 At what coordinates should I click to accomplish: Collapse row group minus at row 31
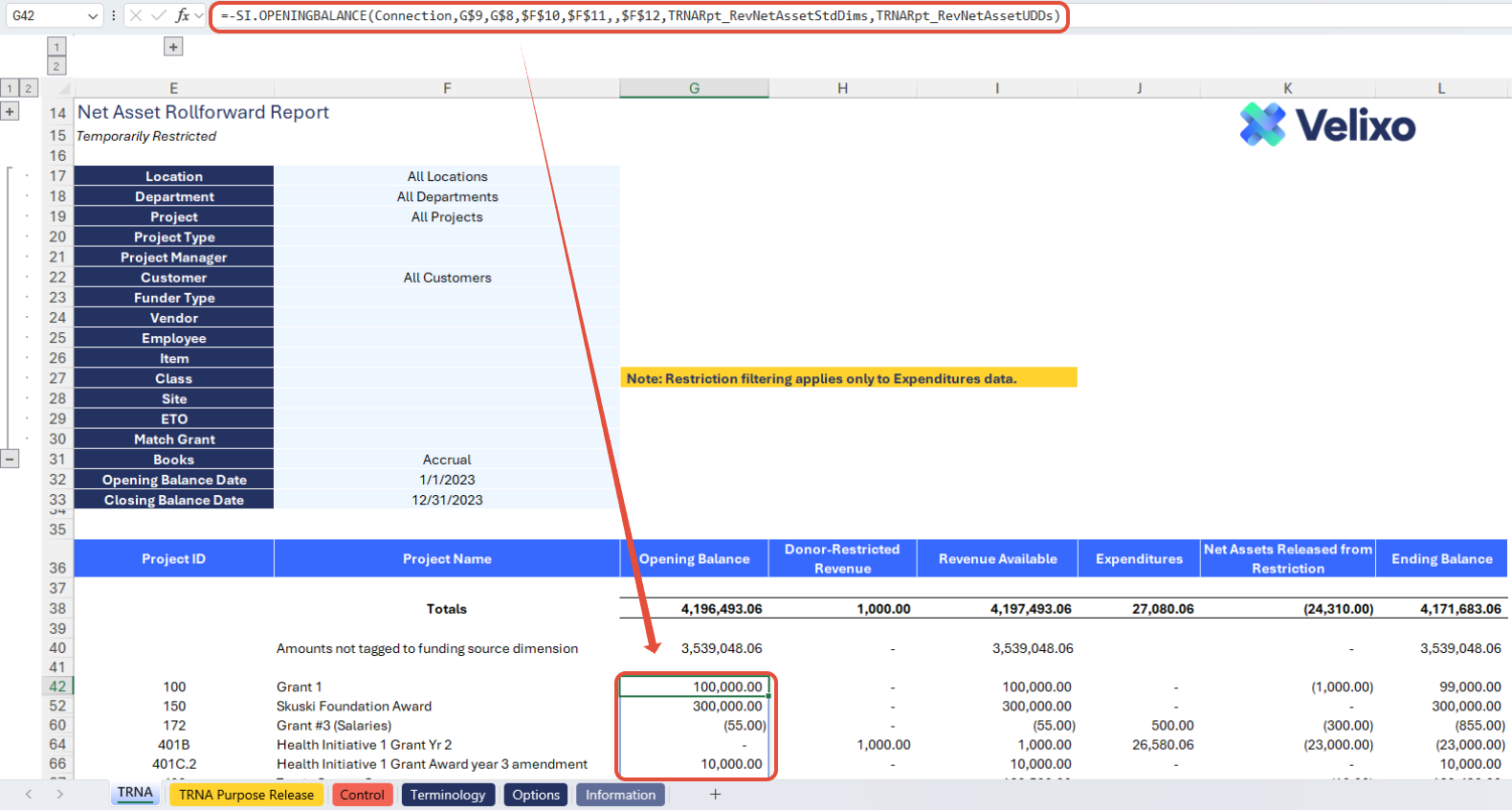10,459
